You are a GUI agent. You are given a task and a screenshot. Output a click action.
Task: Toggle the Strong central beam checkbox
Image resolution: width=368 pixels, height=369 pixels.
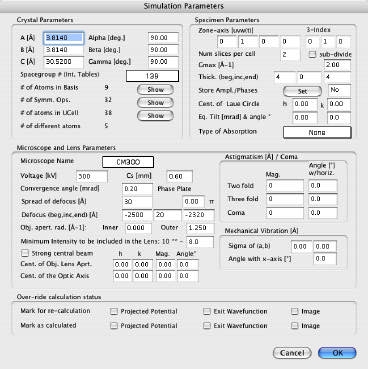(25, 254)
